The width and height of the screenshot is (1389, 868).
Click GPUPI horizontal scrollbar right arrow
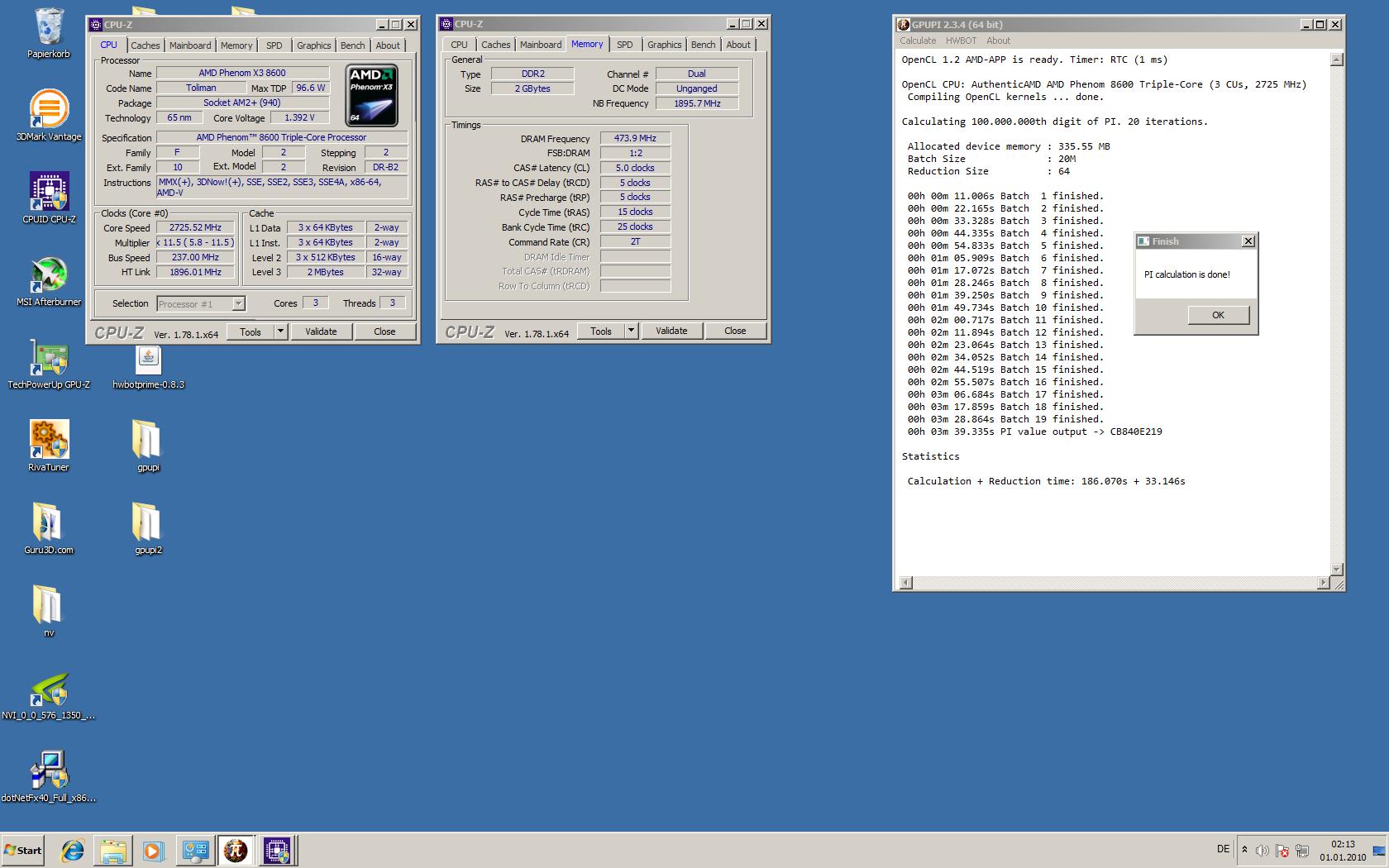(x=1323, y=583)
